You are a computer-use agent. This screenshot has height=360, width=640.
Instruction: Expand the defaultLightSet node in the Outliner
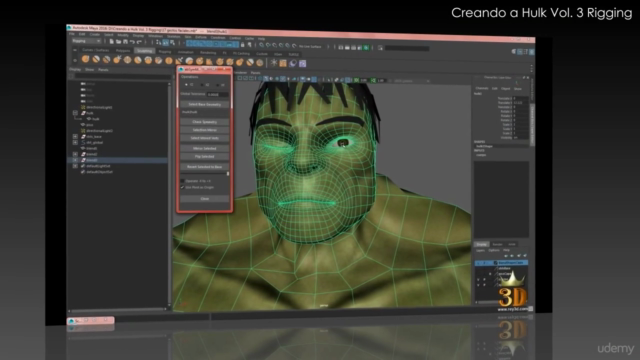(x=75, y=166)
